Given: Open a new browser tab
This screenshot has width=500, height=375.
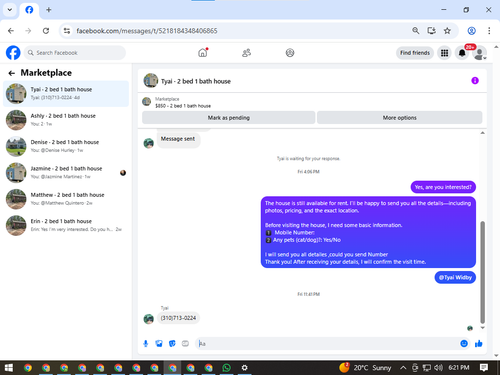Looking at the screenshot, I should (x=49, y=10).
